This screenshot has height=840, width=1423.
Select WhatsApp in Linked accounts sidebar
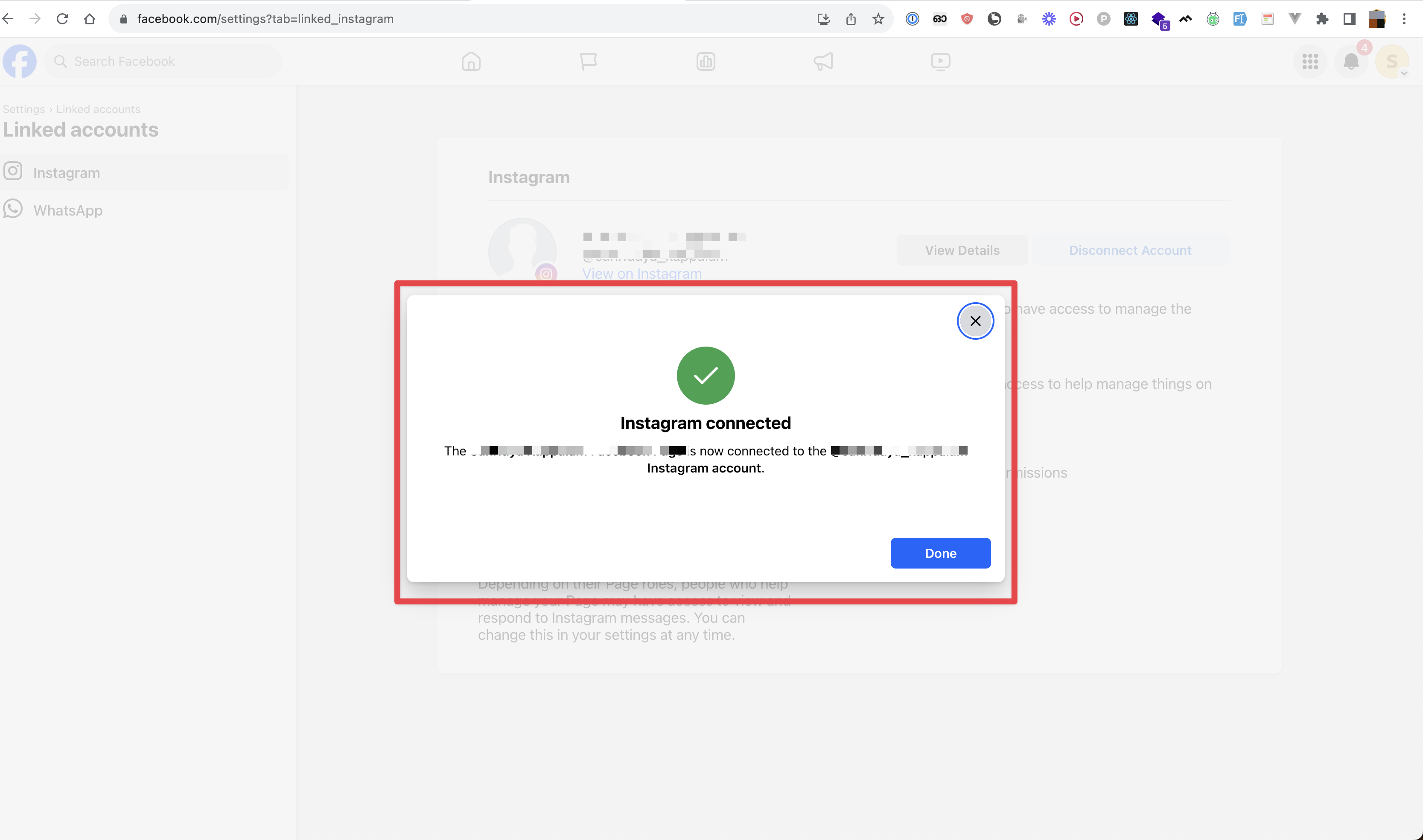(x=67, y=210)
